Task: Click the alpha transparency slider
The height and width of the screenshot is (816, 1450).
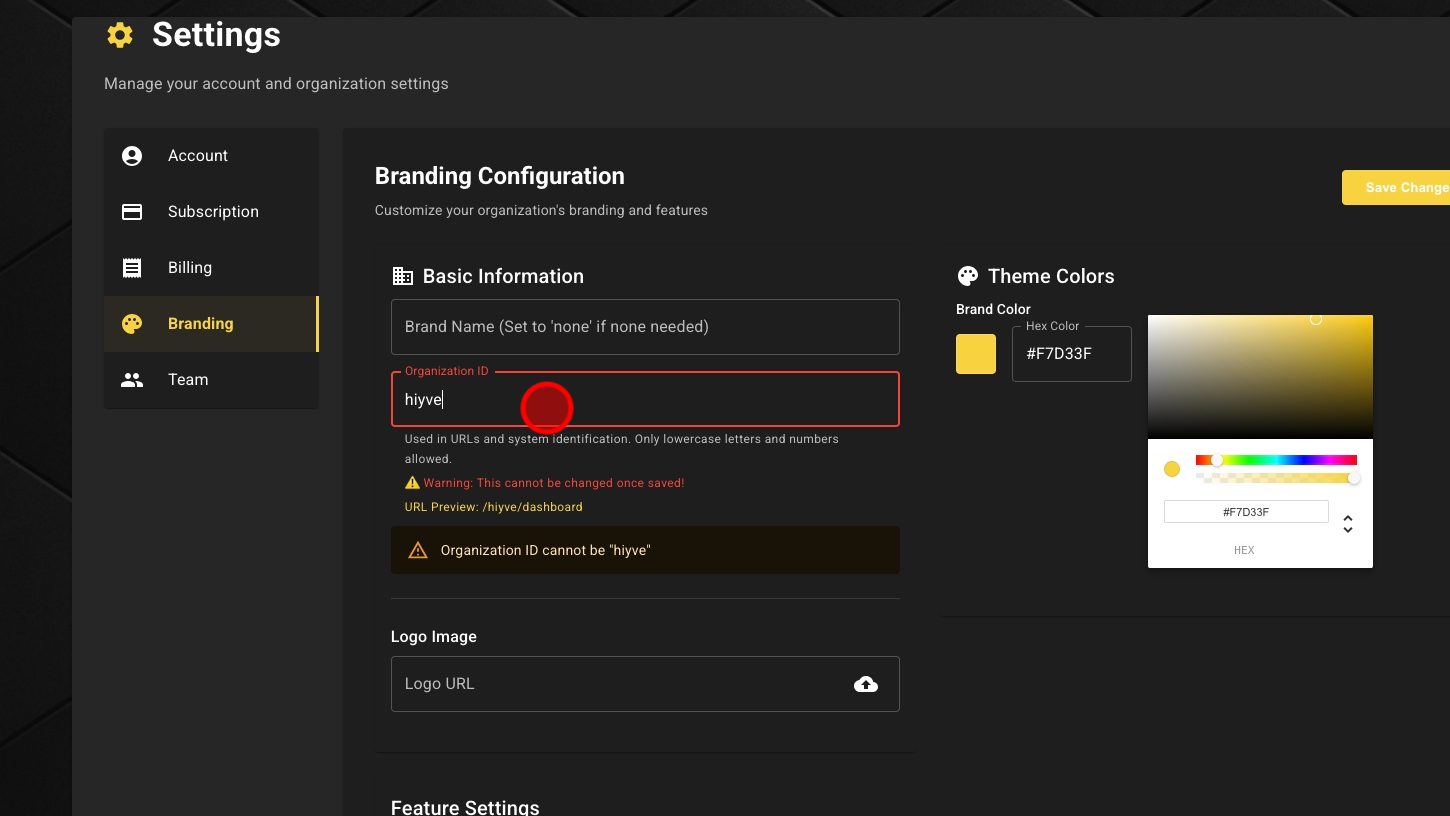Action: click(x=1276, y=479)
